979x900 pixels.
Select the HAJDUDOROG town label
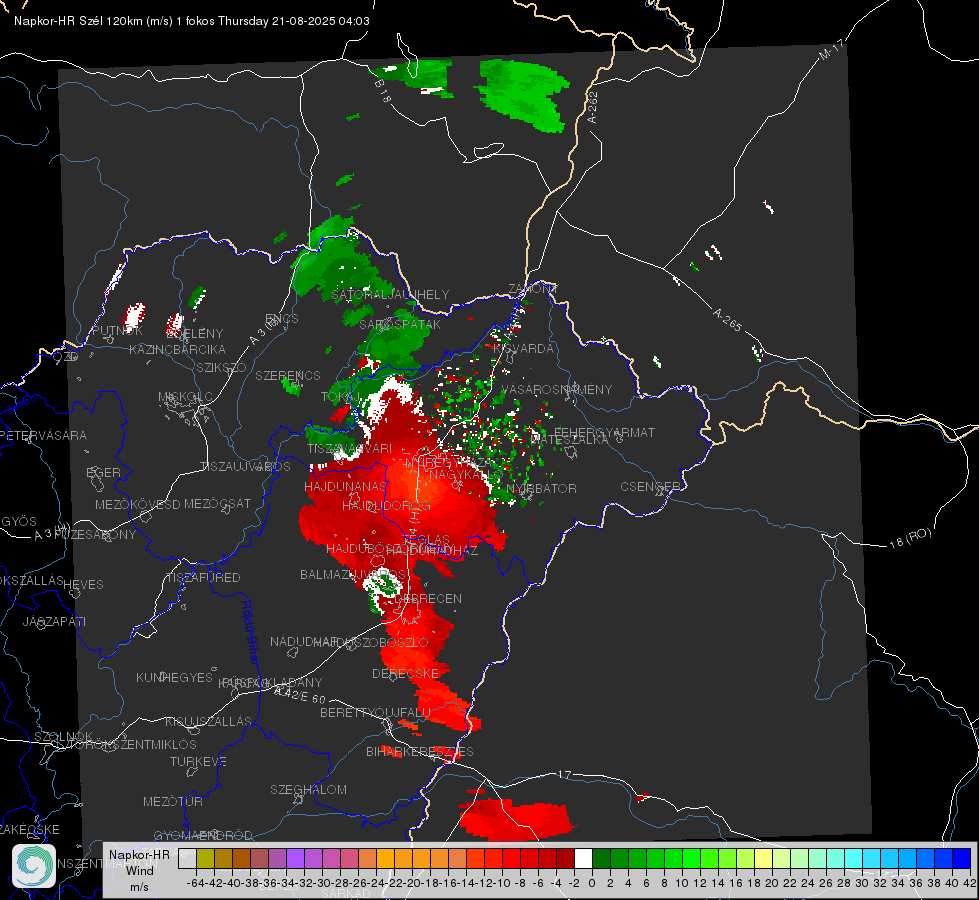coord(386,505)
